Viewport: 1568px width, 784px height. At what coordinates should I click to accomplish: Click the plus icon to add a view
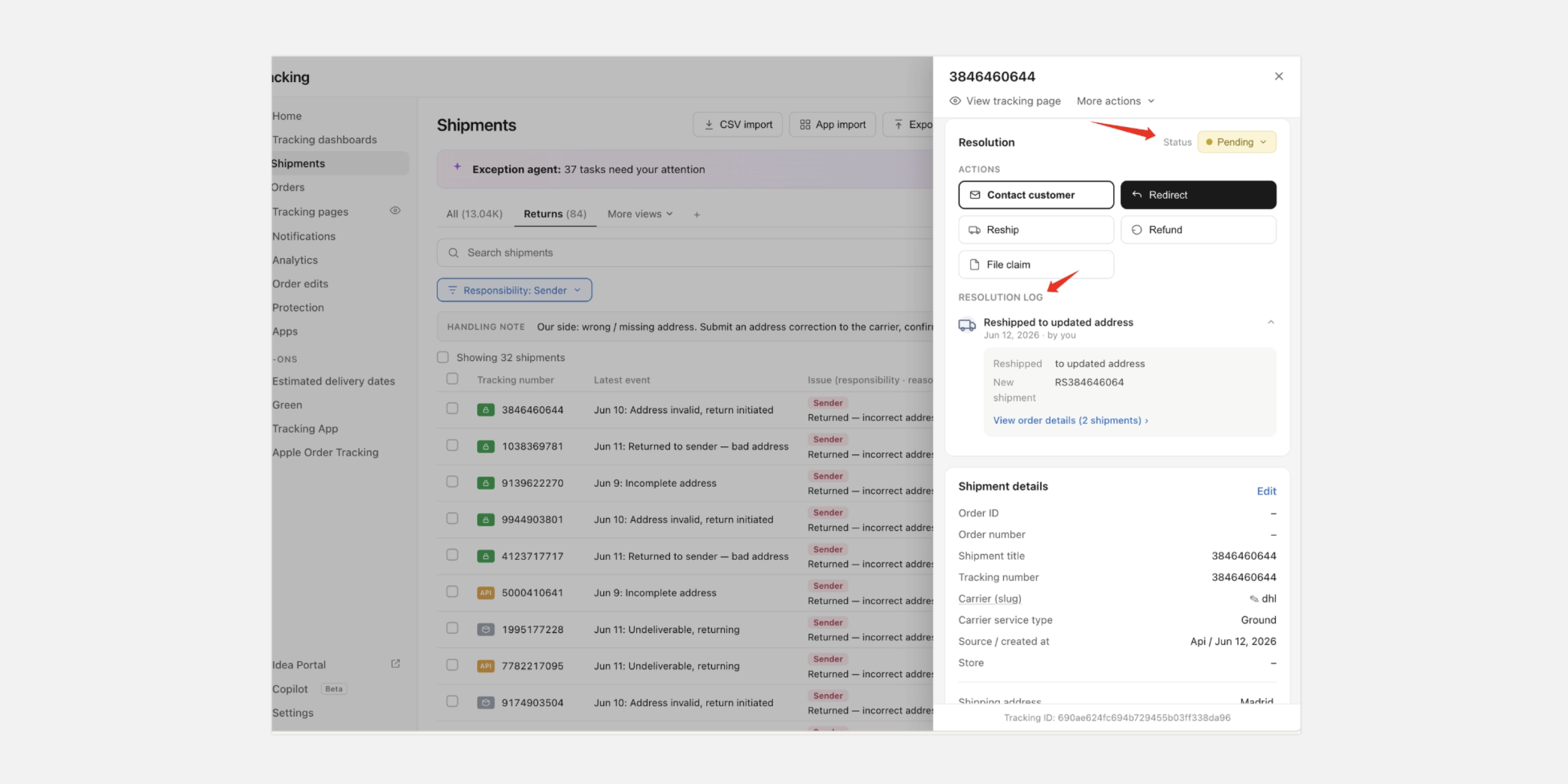pos(696,214)
